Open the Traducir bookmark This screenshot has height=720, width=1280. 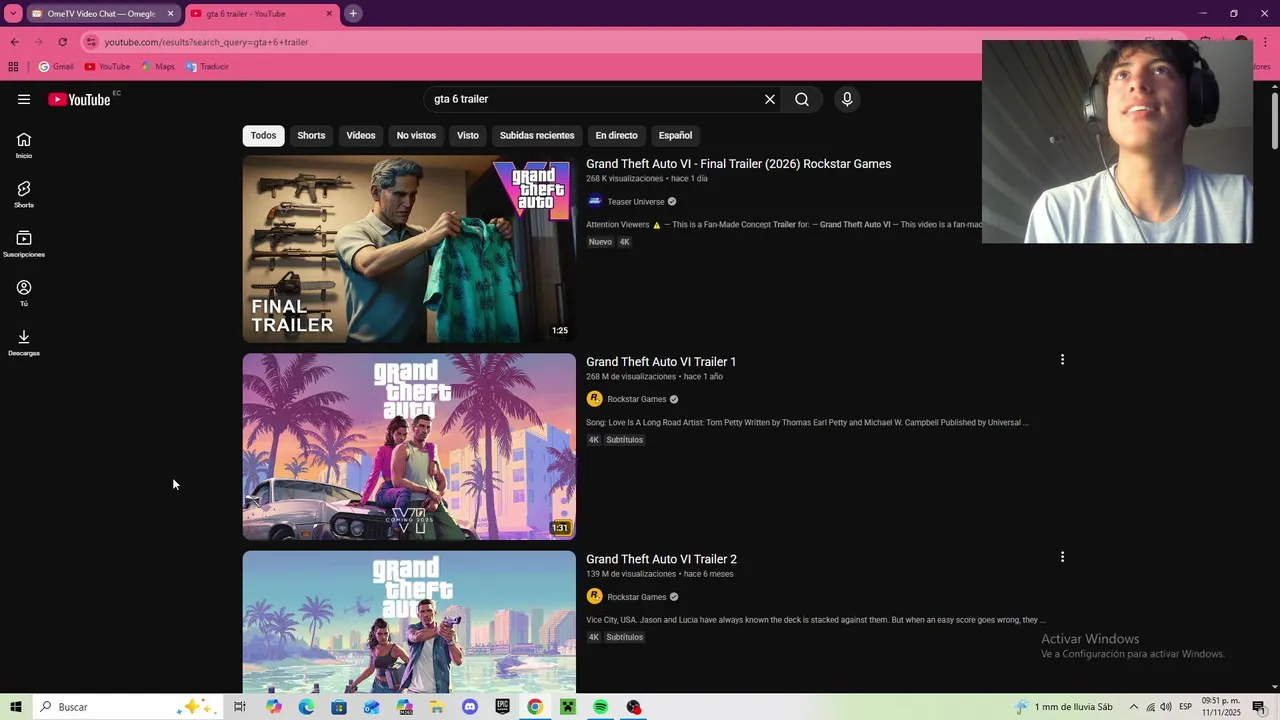[207, 66]
